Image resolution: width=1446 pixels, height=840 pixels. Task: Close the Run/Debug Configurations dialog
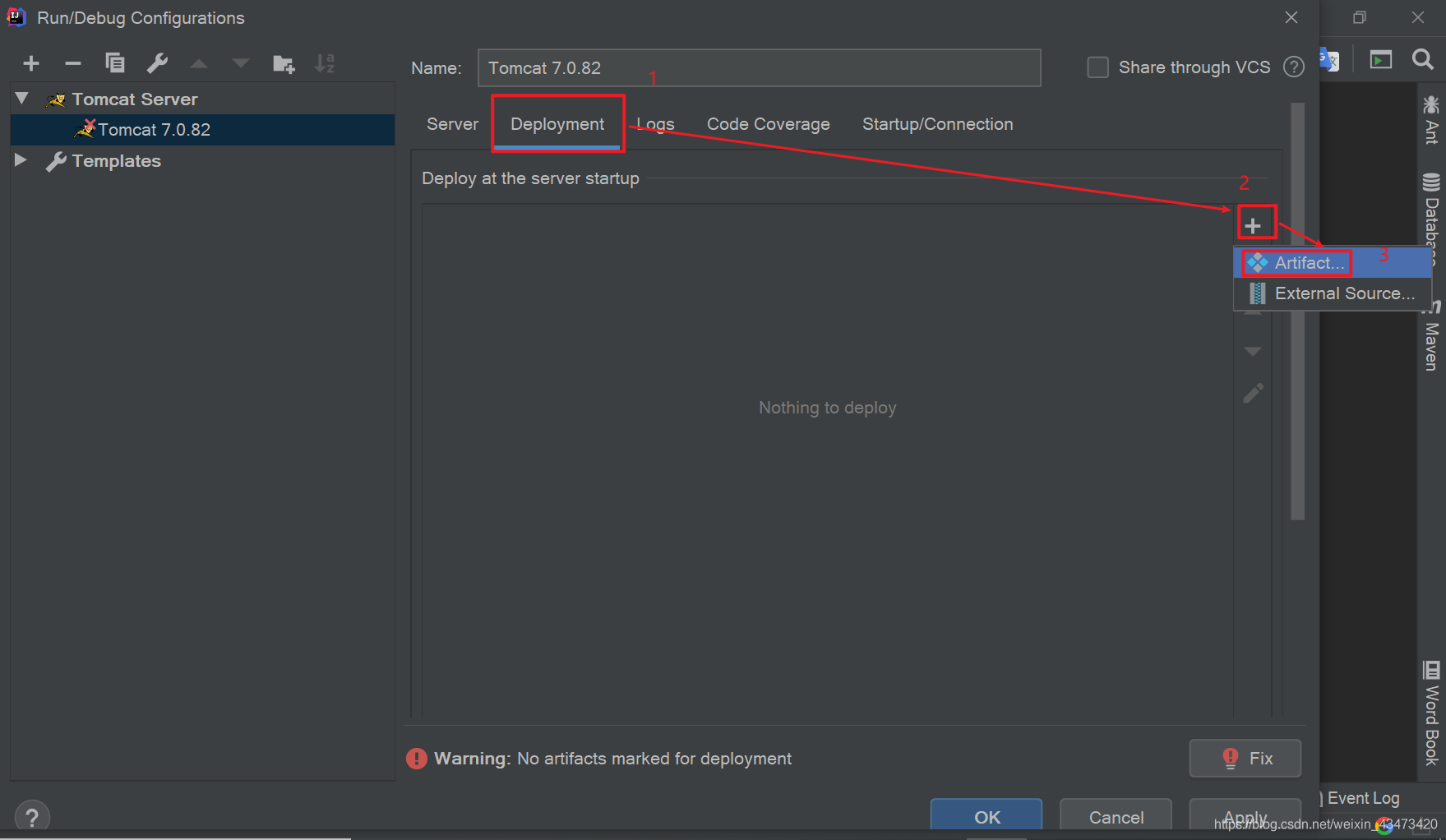(1291, 17)
